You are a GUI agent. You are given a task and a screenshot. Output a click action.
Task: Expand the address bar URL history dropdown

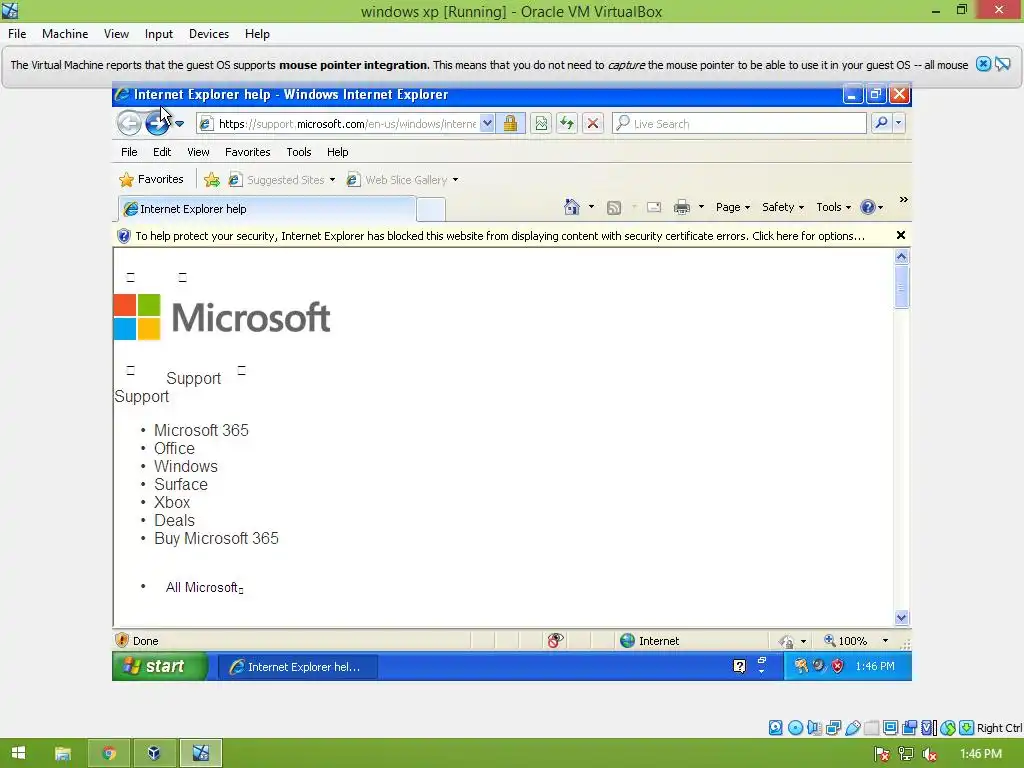(487, 123)
